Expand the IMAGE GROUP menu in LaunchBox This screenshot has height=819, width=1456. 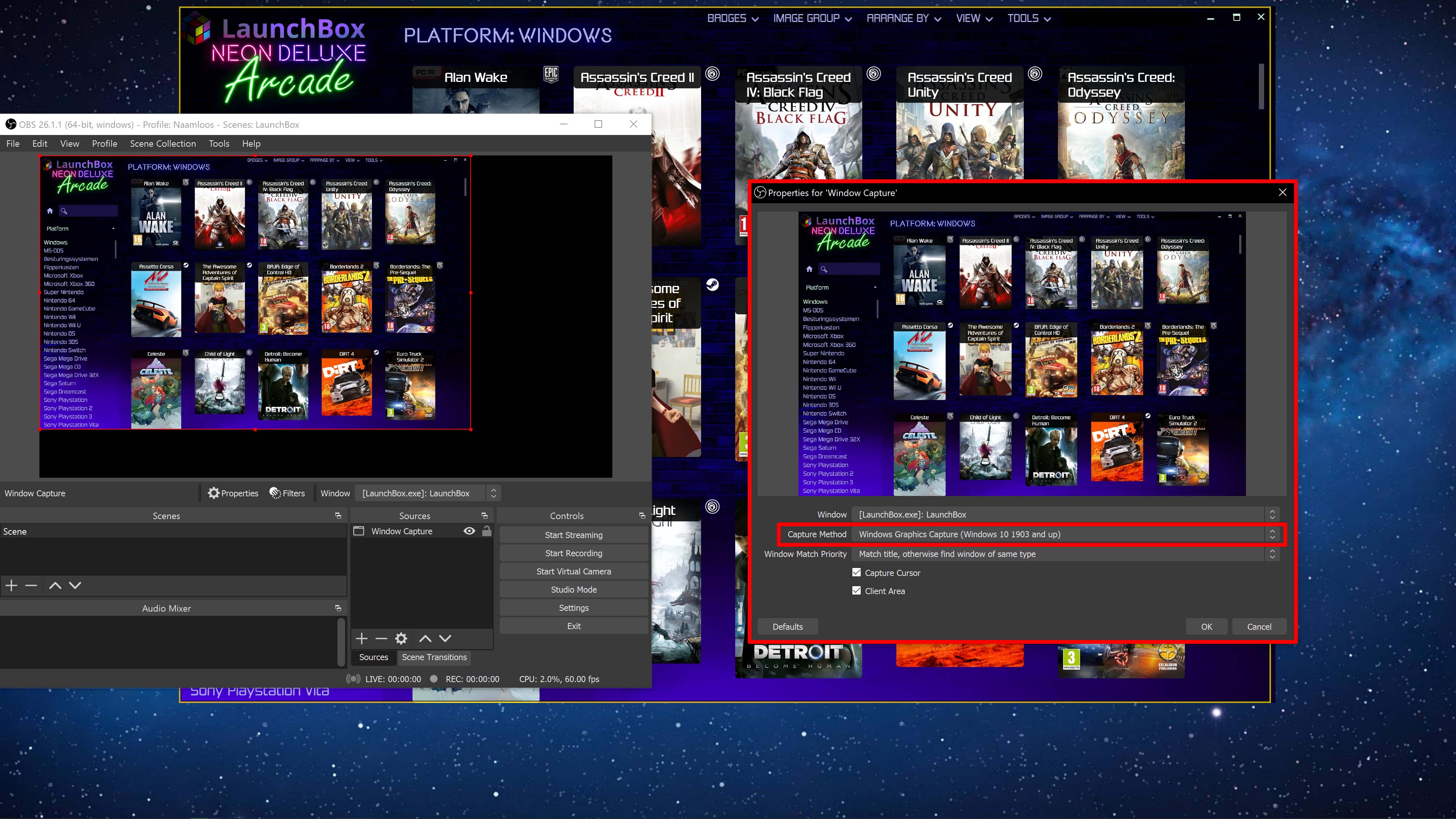click(812, 19)
